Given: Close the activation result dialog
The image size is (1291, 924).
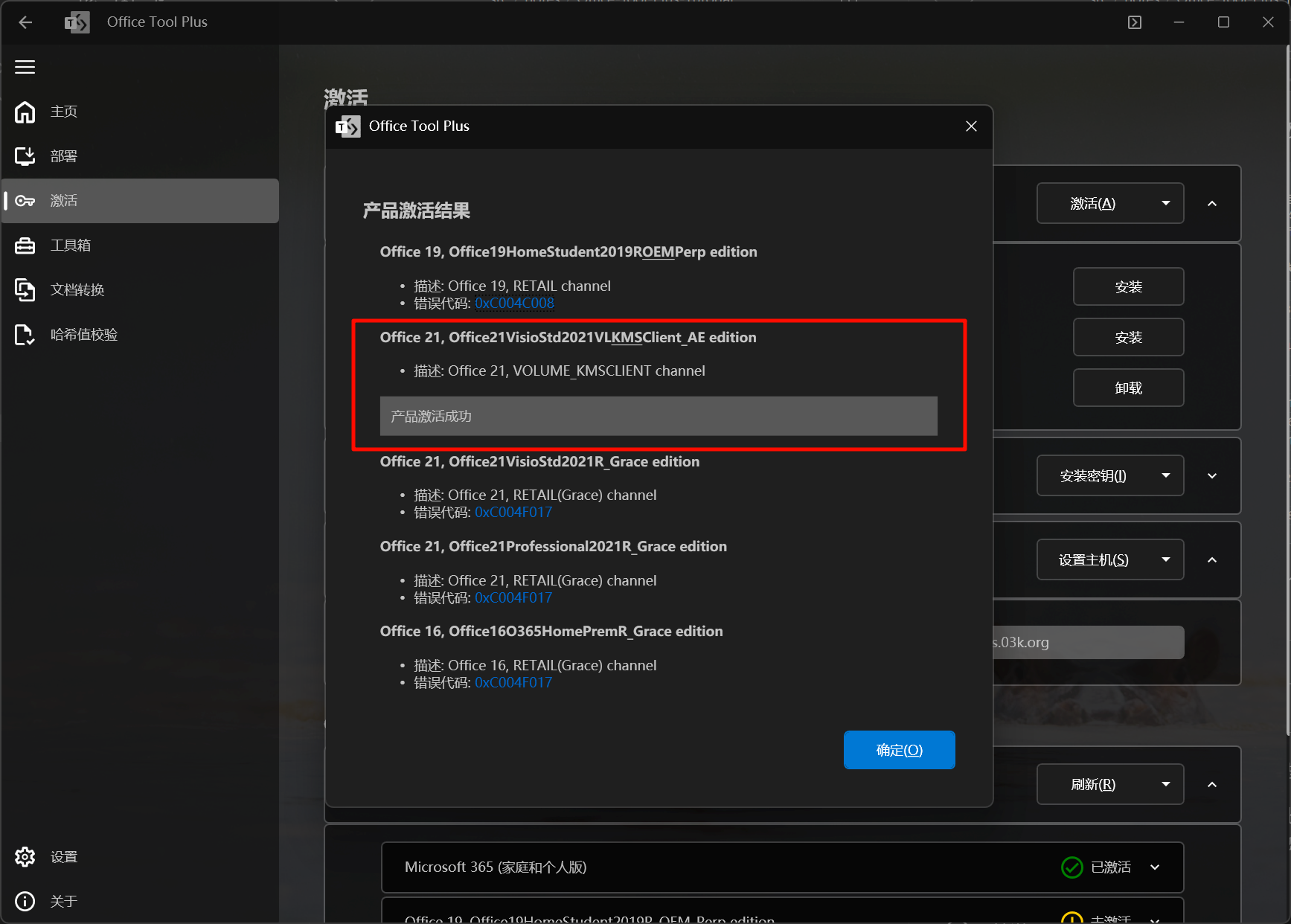Looking at the screenshot, I should coord(971,126).
